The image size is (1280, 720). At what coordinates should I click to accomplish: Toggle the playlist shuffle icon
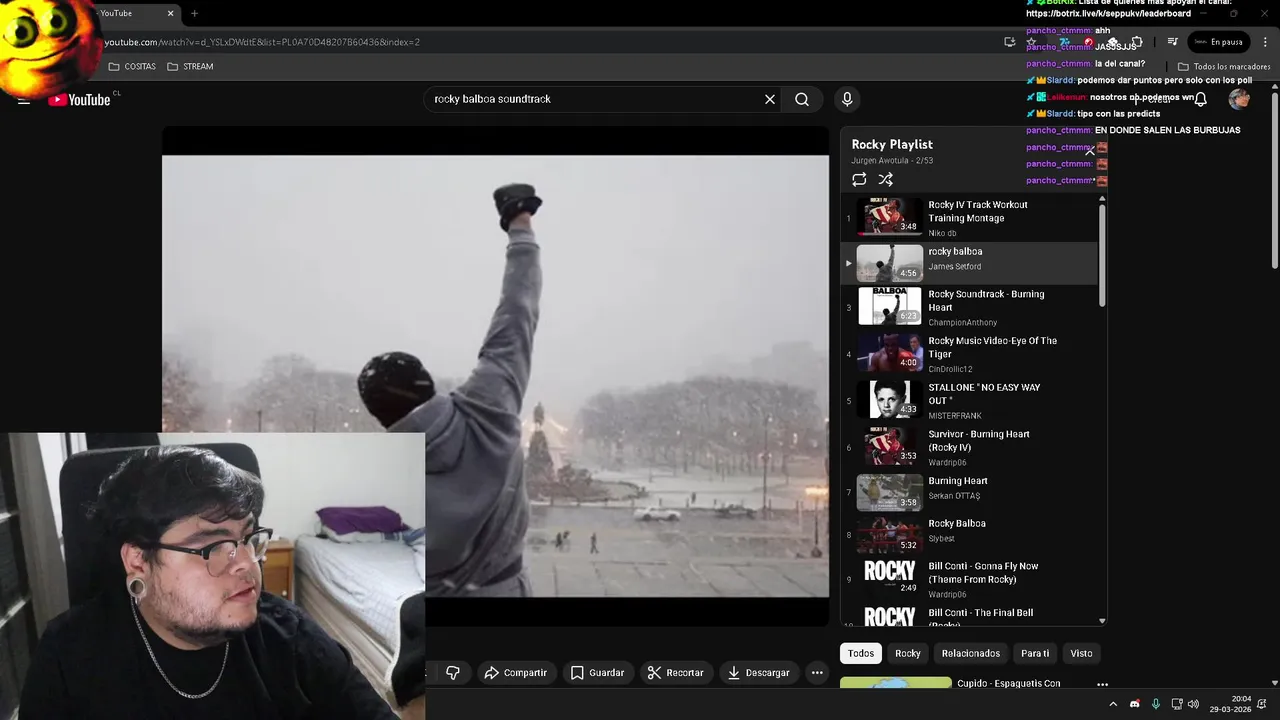[x=885, y=179]
